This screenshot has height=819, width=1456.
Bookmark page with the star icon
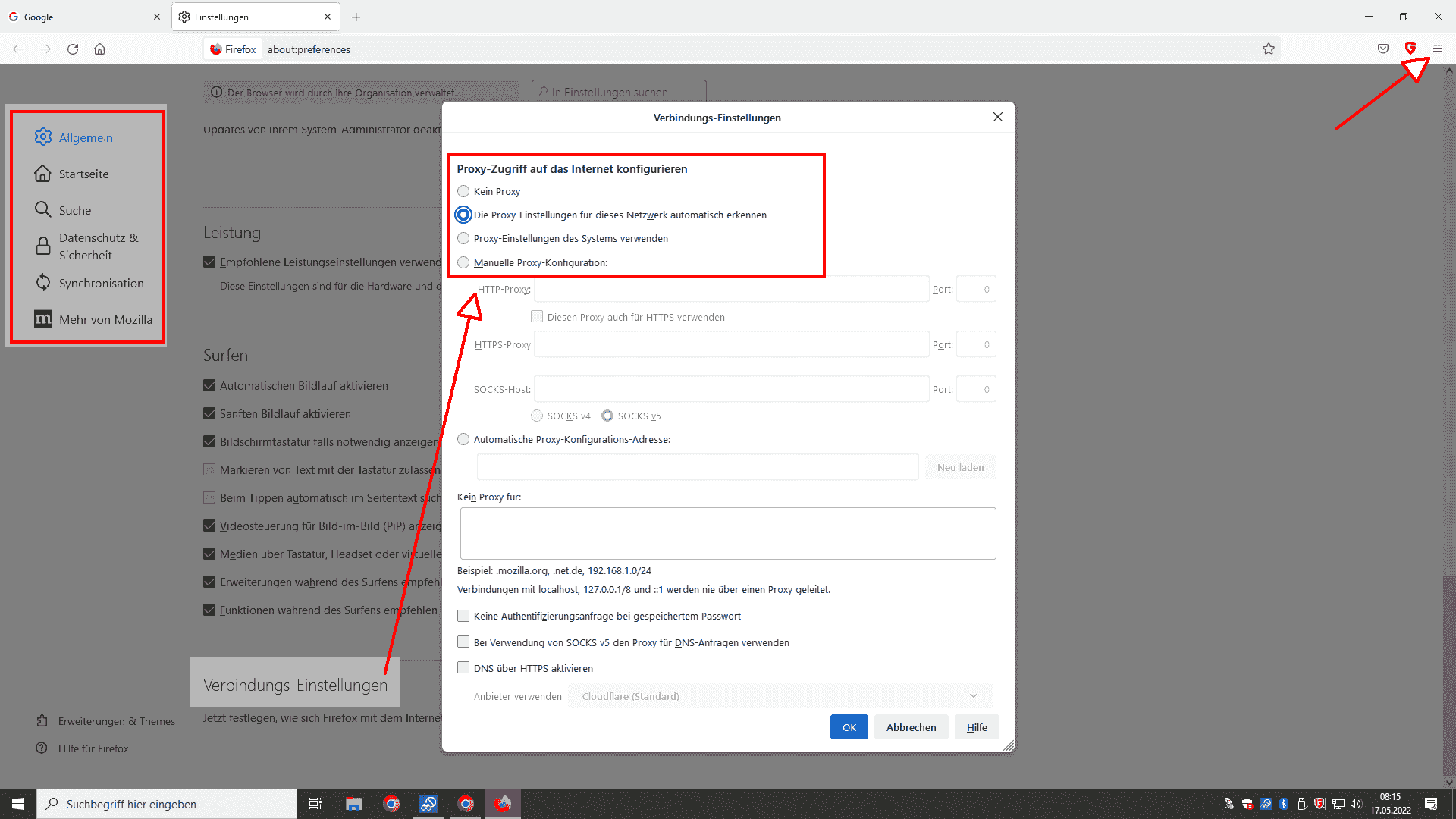[1269, 49]
